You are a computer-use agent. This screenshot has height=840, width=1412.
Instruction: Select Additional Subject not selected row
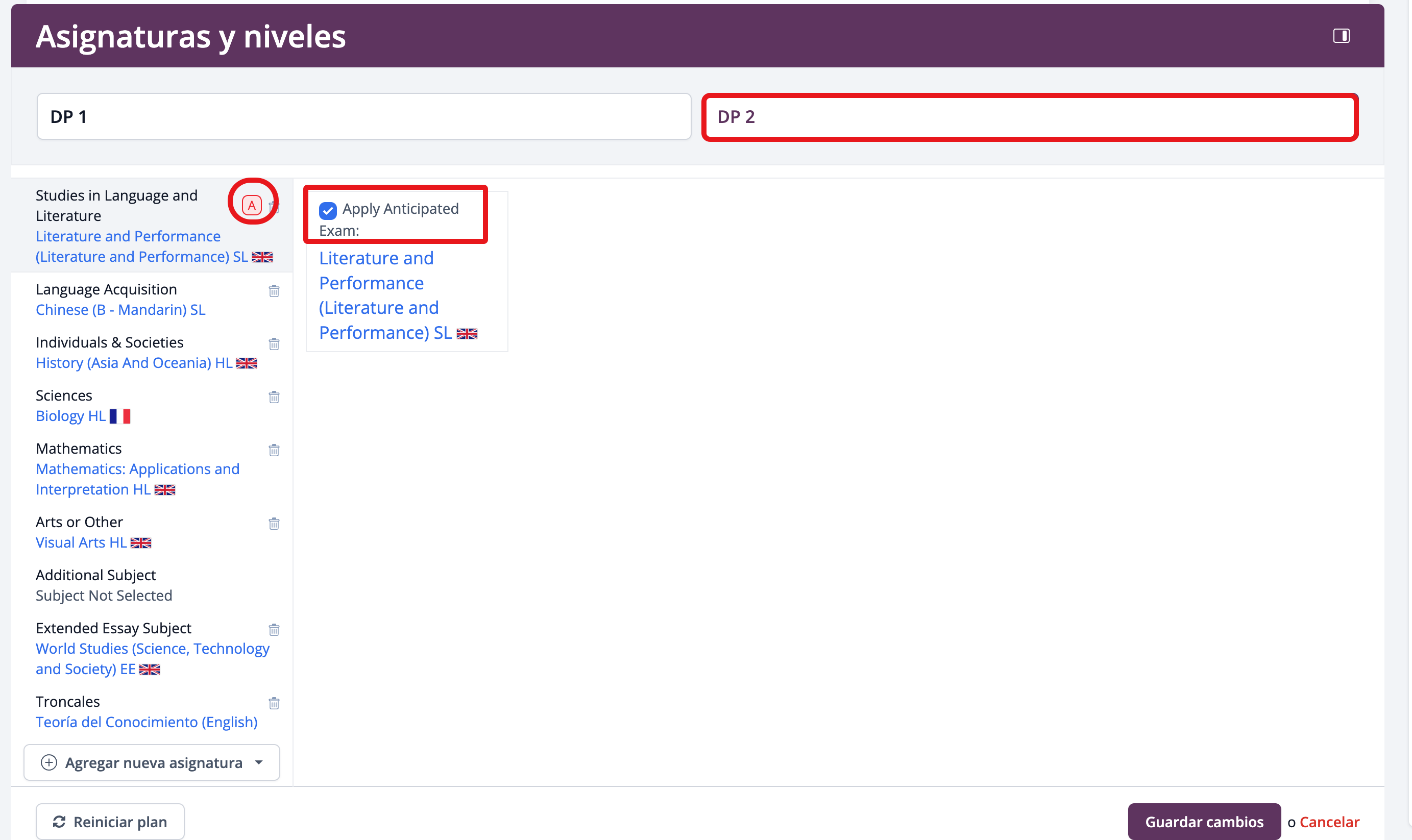pos(104,595)
